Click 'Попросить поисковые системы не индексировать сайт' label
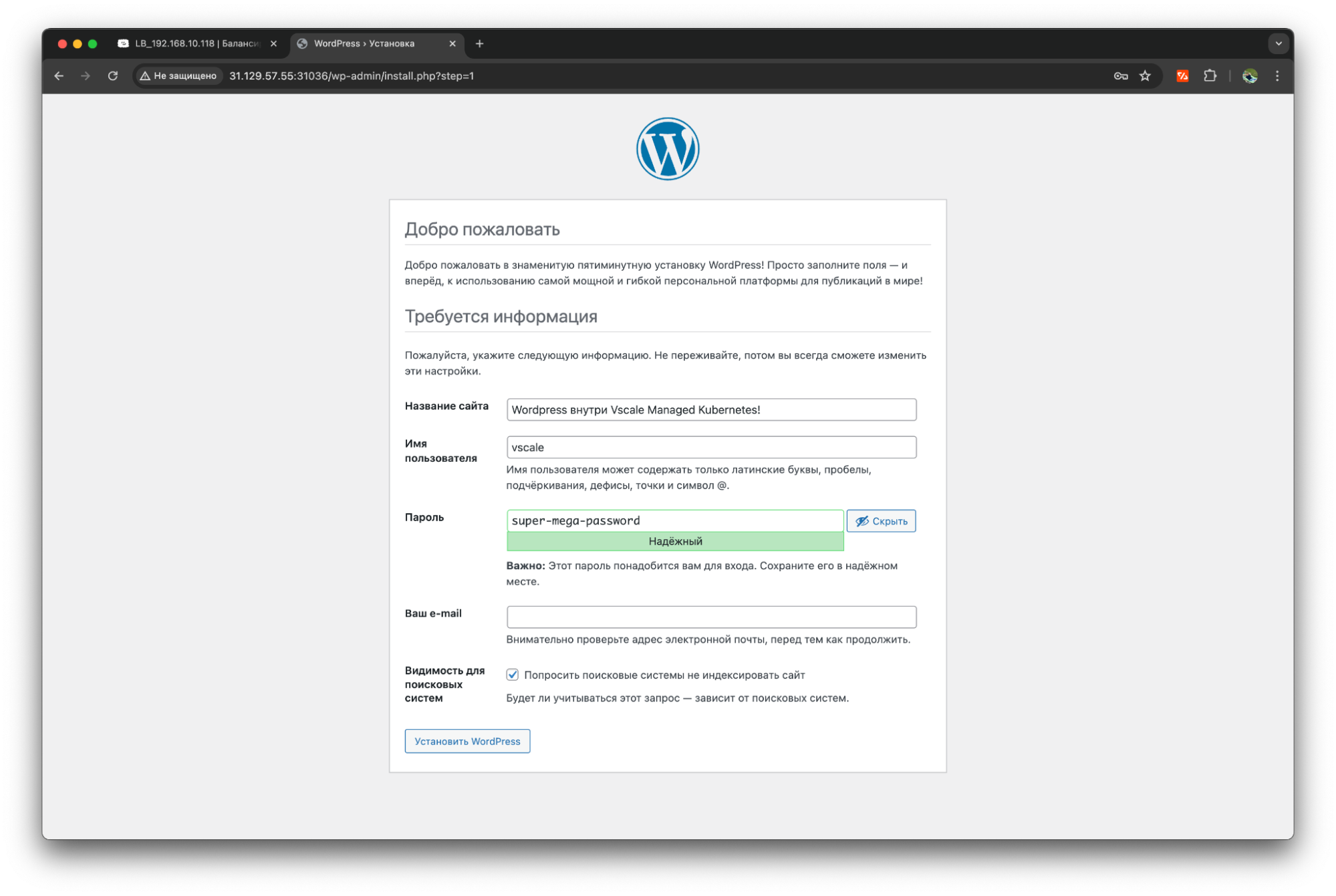The width and height of the screenshot is (1336, 896). pyautogui.click(x=664, y=675)
